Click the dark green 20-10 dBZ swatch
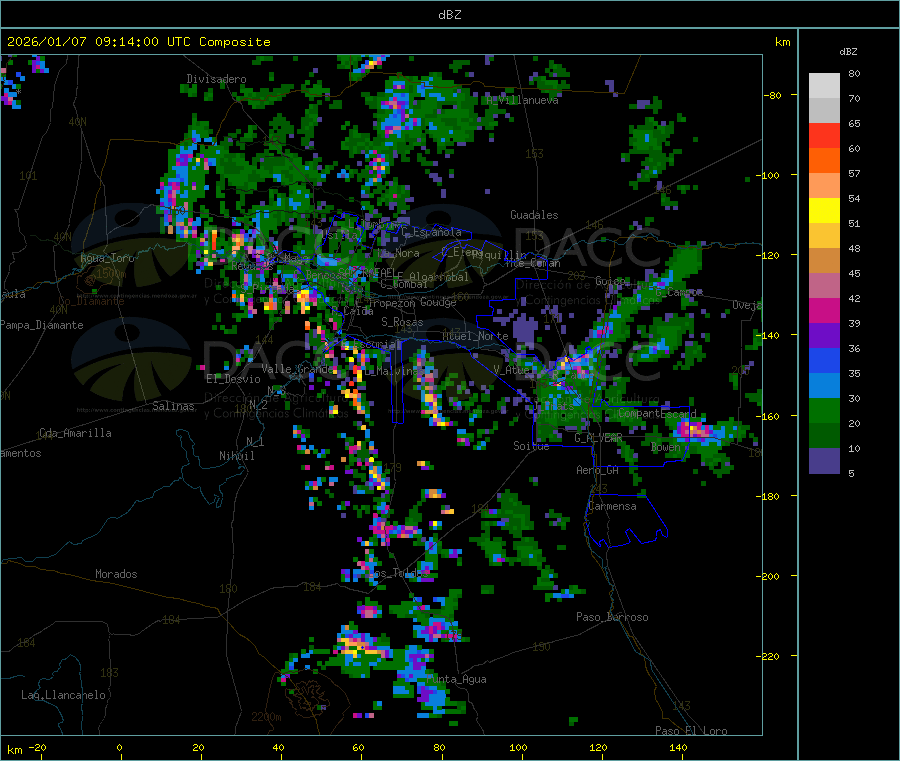Image resolution: width=900 pixels, height=761 pixels. tap(824, 436)
